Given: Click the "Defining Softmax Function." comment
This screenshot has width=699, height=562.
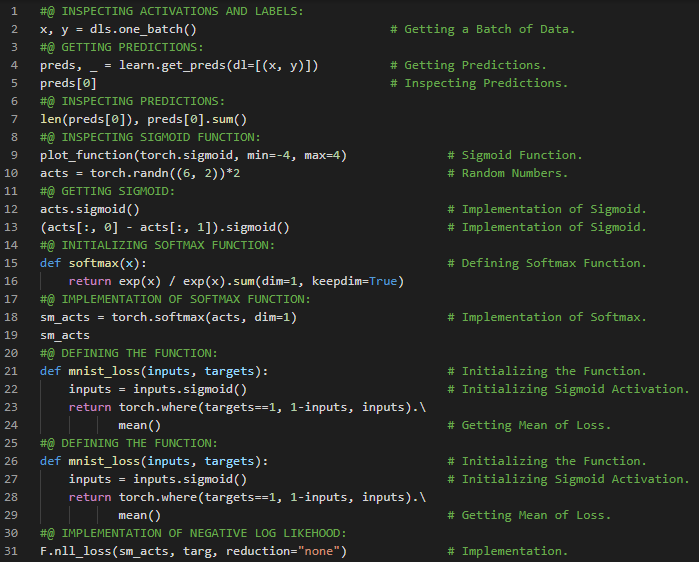Looking at the screenshot, I should pos(554,263).
